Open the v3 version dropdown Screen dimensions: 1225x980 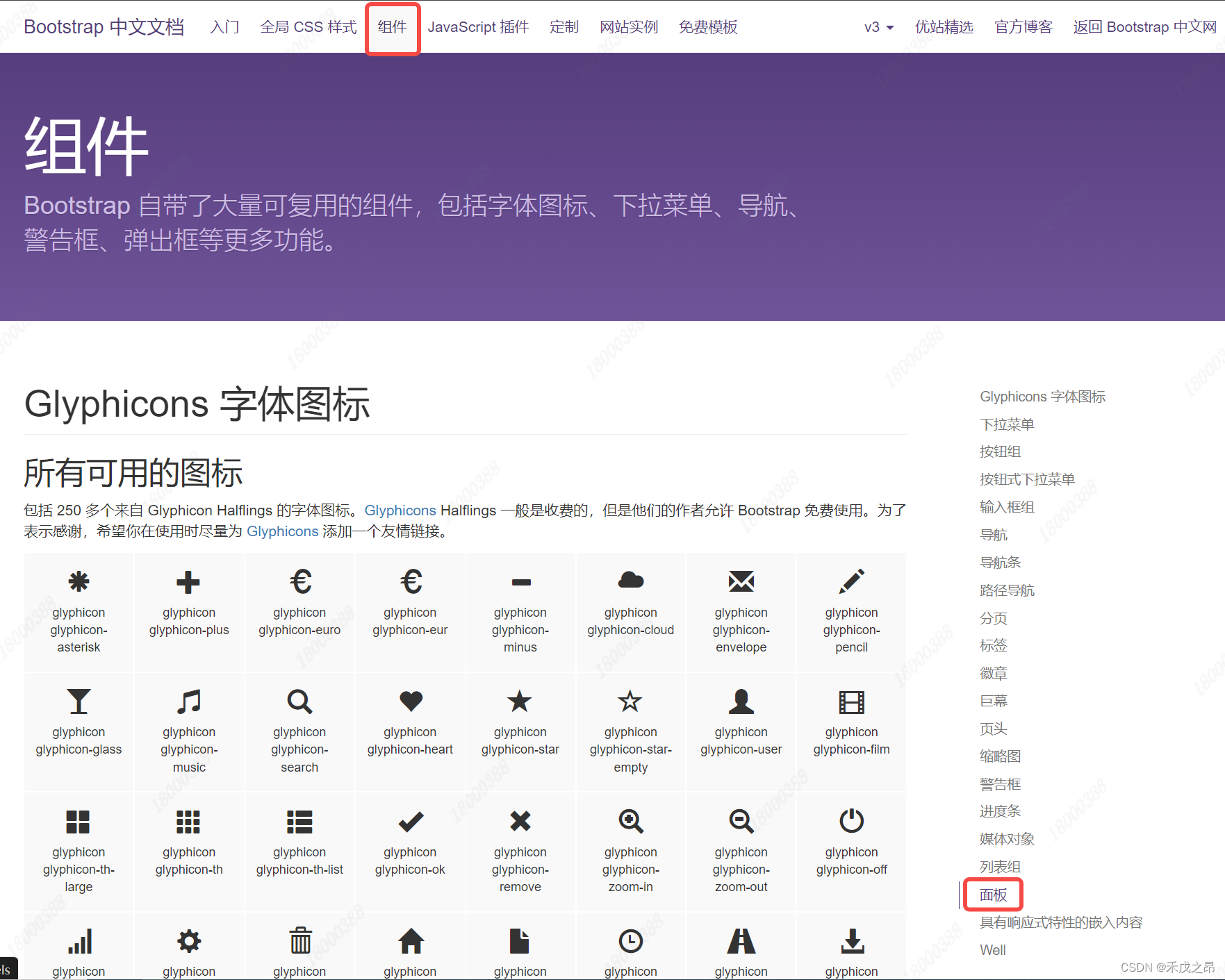pos(879,27)
